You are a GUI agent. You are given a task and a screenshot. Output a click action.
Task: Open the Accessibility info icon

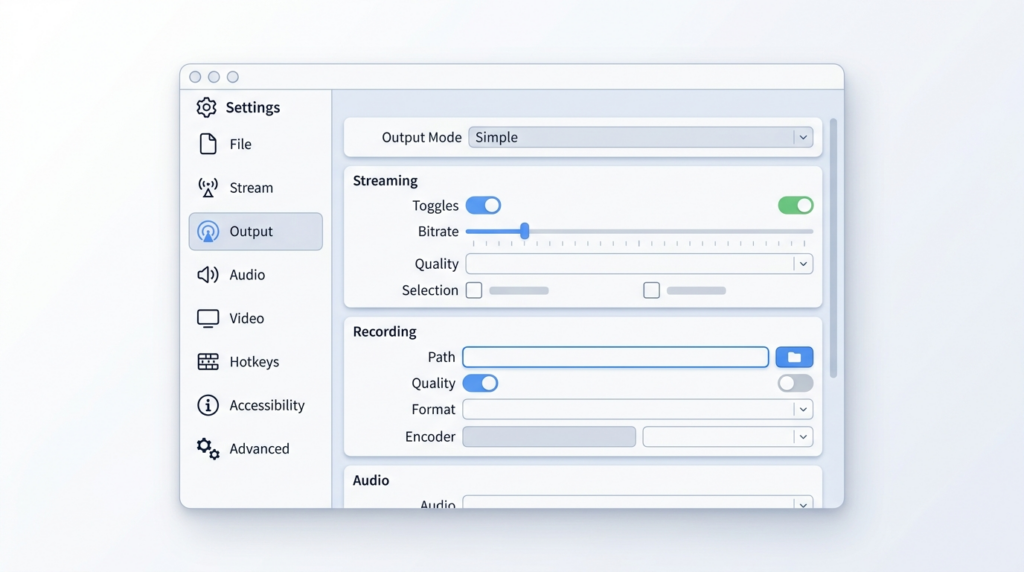pos(208,405)
